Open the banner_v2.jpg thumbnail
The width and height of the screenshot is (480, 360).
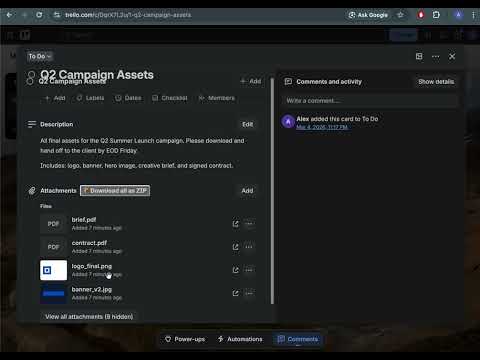pos(53,293)
